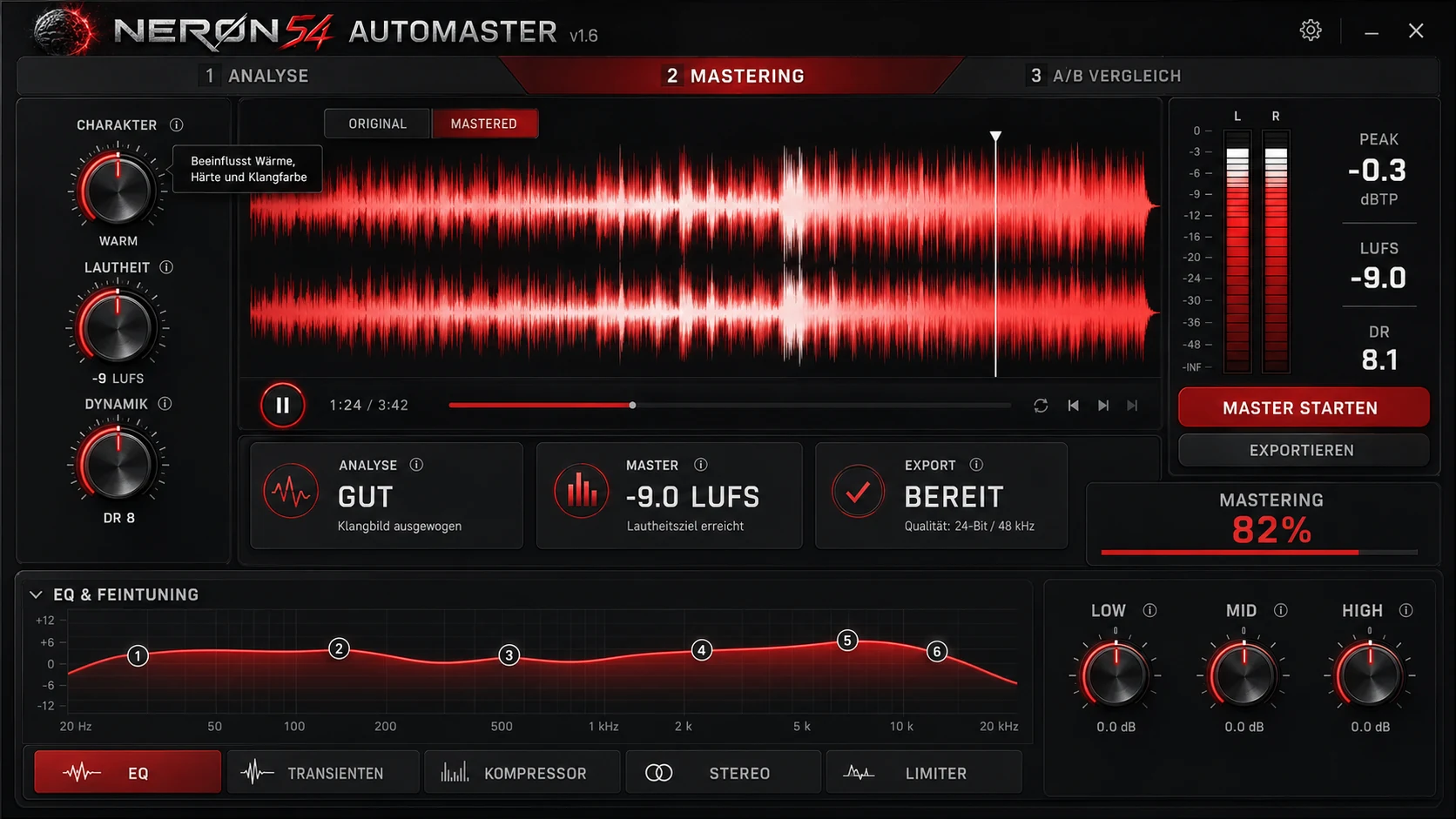Click the Master Starten button

click(1304, 407)
